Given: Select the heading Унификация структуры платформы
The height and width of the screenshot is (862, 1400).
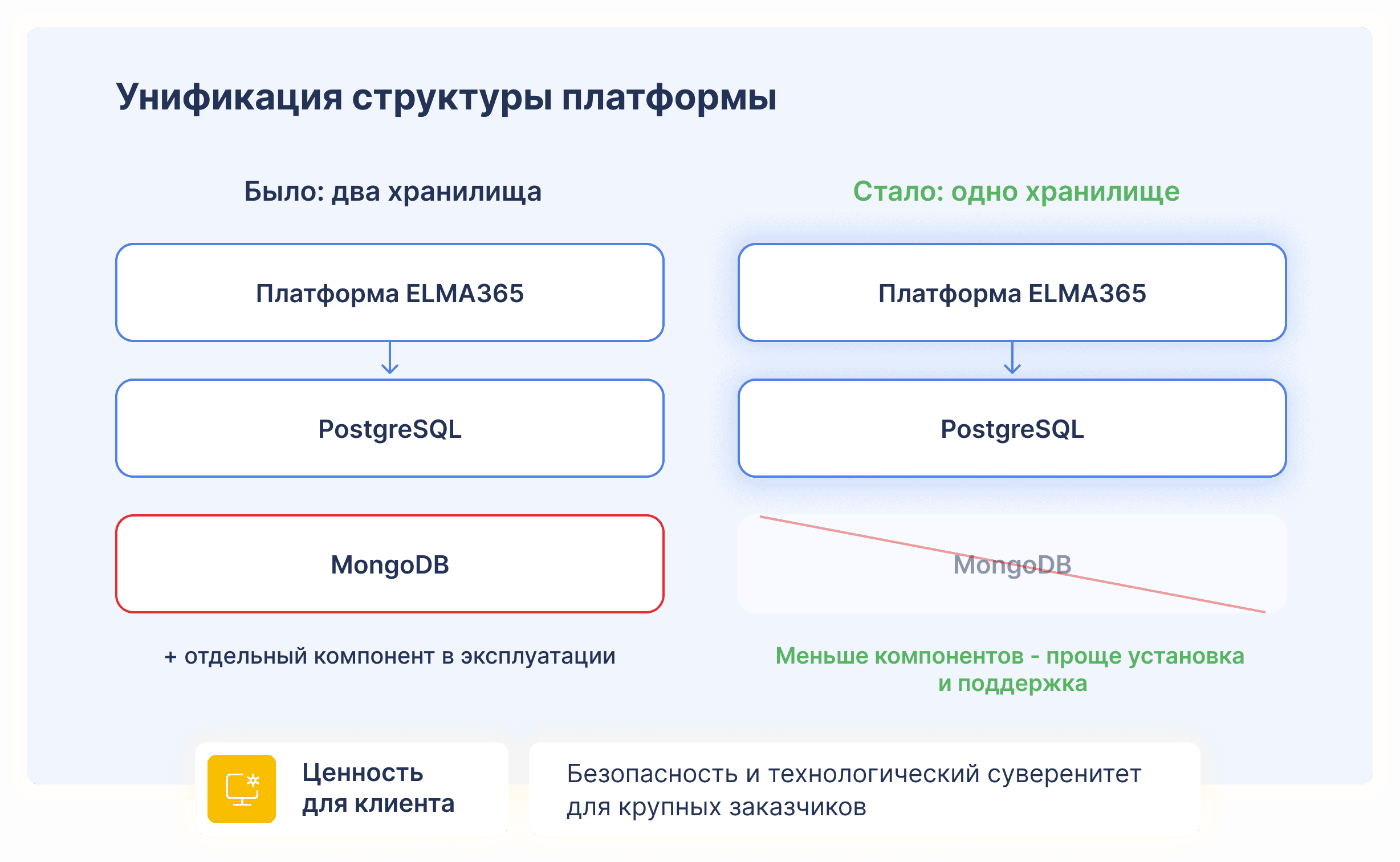Looking at the screenshot, I should tap(446, 97).
